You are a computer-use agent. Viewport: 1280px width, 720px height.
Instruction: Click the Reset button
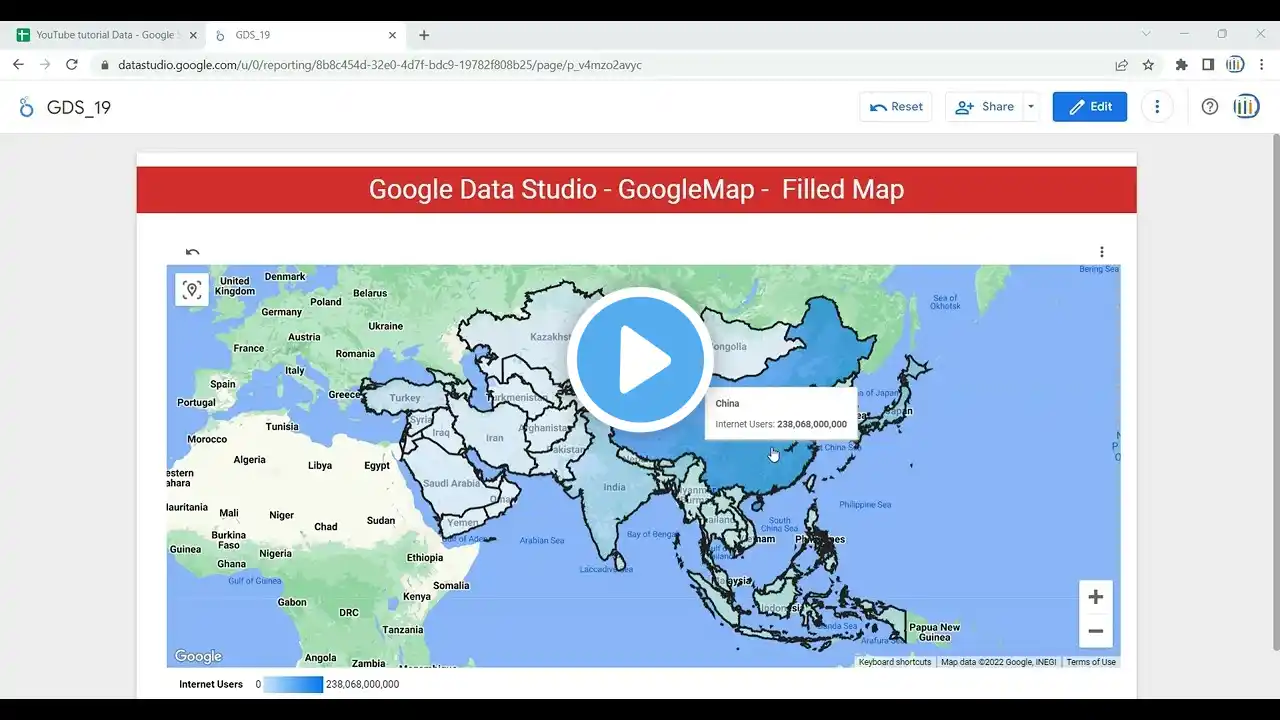coord(896,107)
